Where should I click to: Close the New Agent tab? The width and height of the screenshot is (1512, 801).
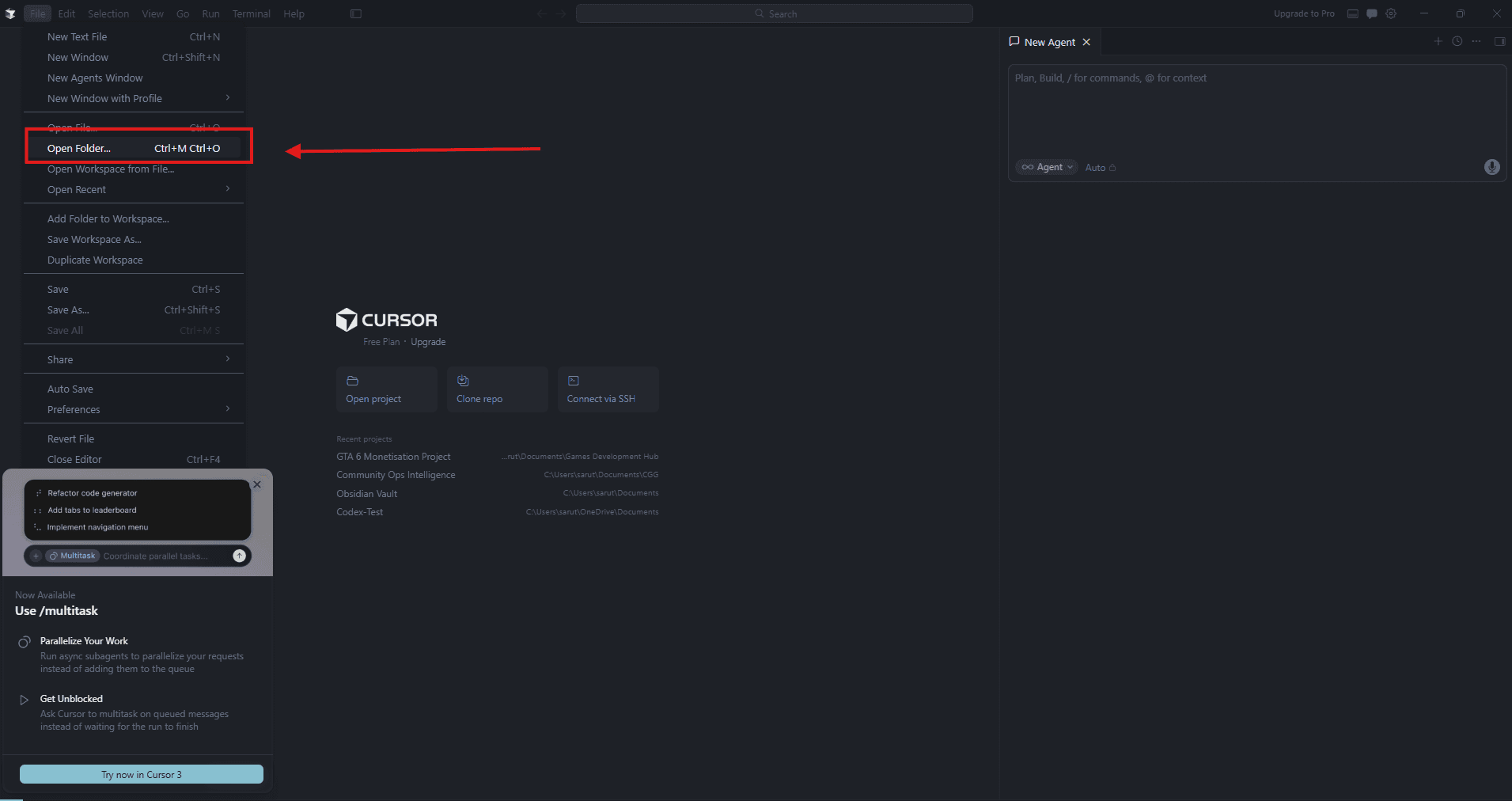point(1086,42)
